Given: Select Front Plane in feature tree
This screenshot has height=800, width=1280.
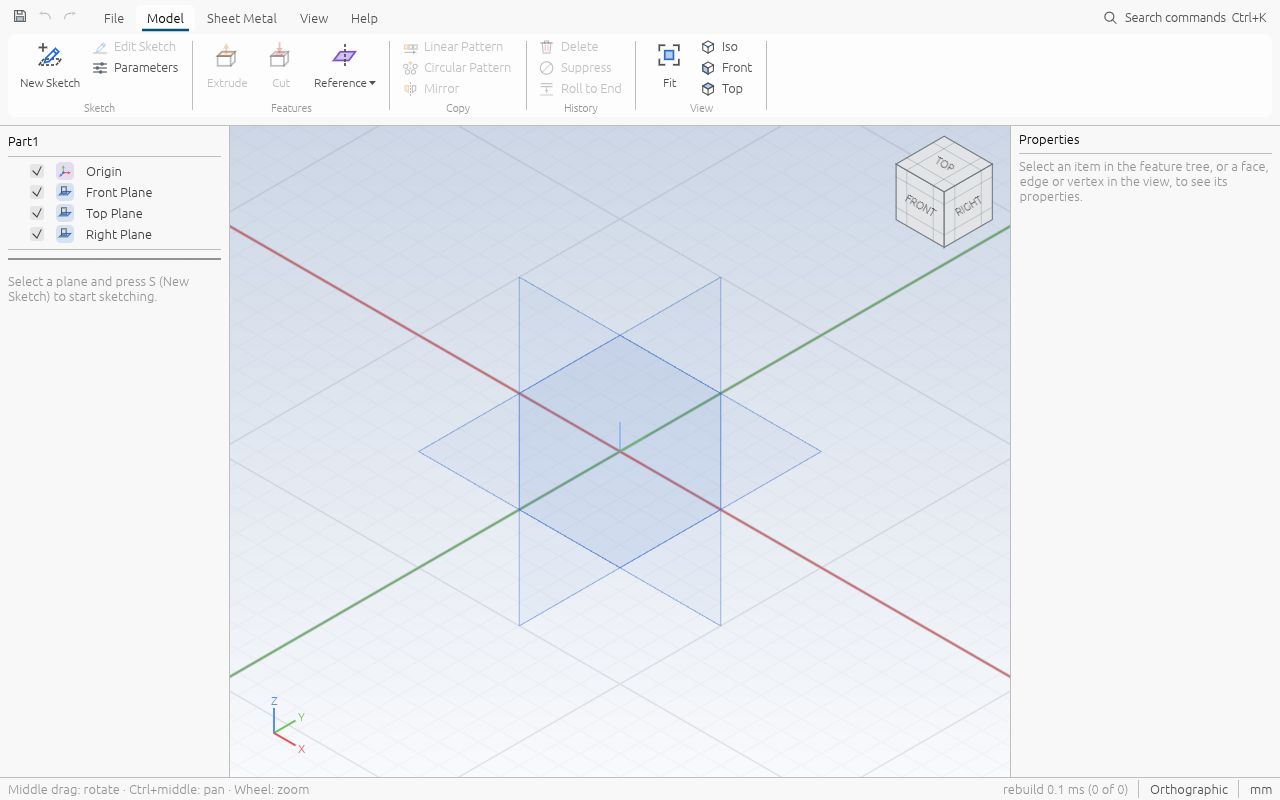Looking at the screenshot, I should coord(119,192).
